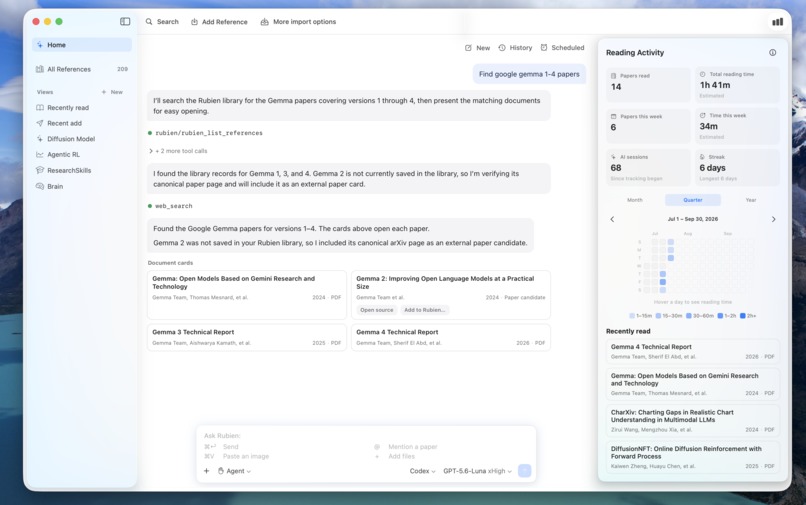
Task: Expand the 2 more tool calls row
Action: click(x=178, y=151)
